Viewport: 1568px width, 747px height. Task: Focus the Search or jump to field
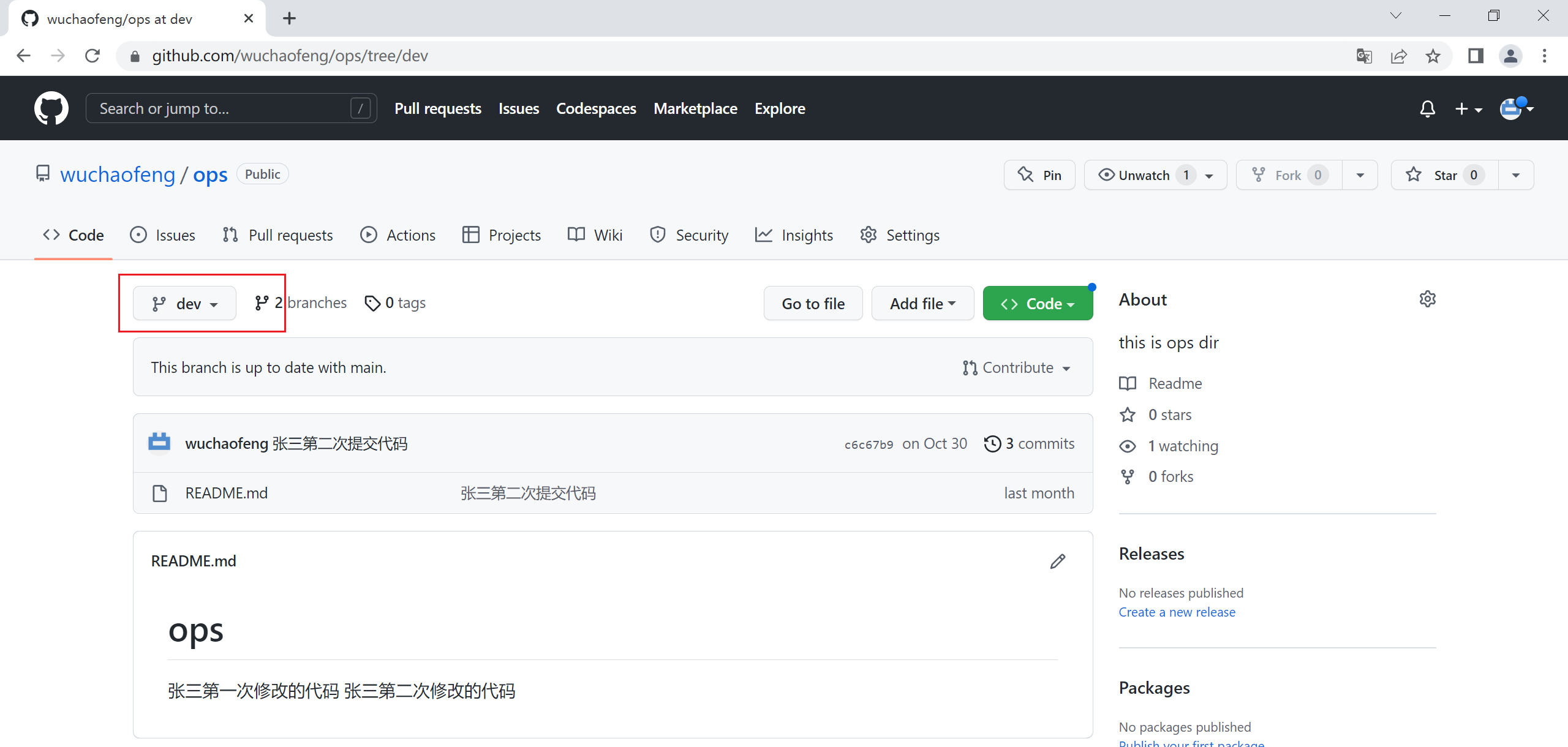232,108
